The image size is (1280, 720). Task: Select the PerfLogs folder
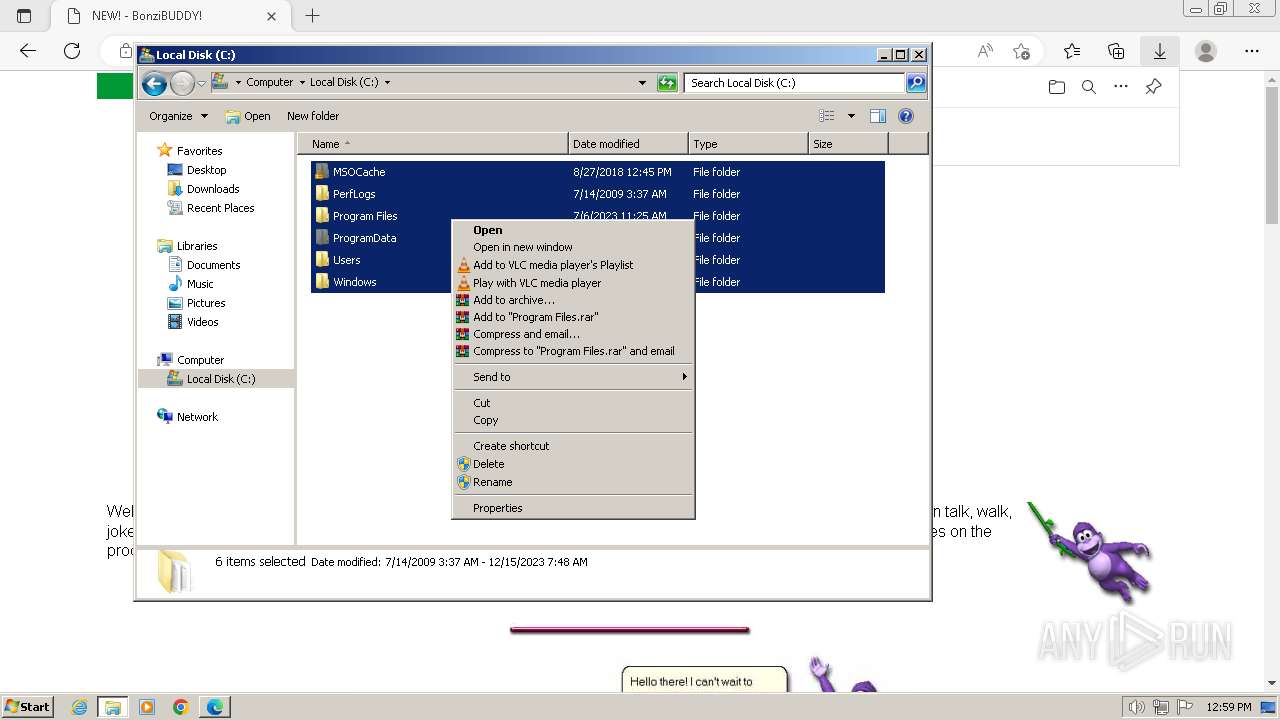(x=354, y=194)
